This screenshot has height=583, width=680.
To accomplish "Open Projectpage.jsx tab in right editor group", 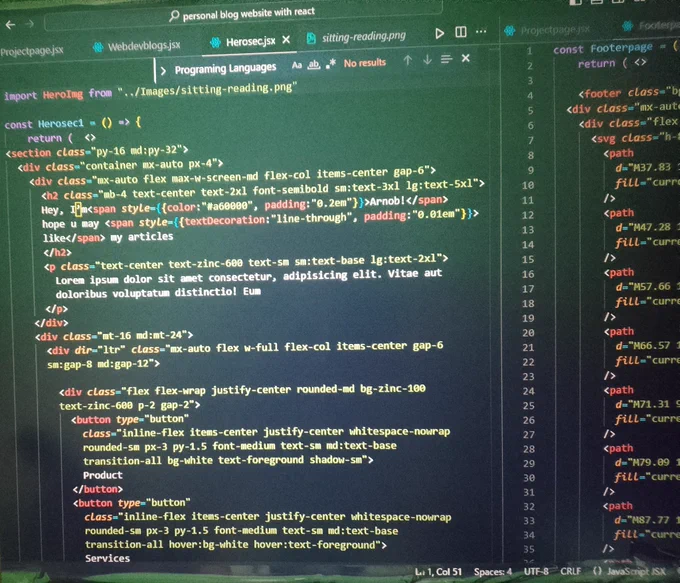I will 547,30.
